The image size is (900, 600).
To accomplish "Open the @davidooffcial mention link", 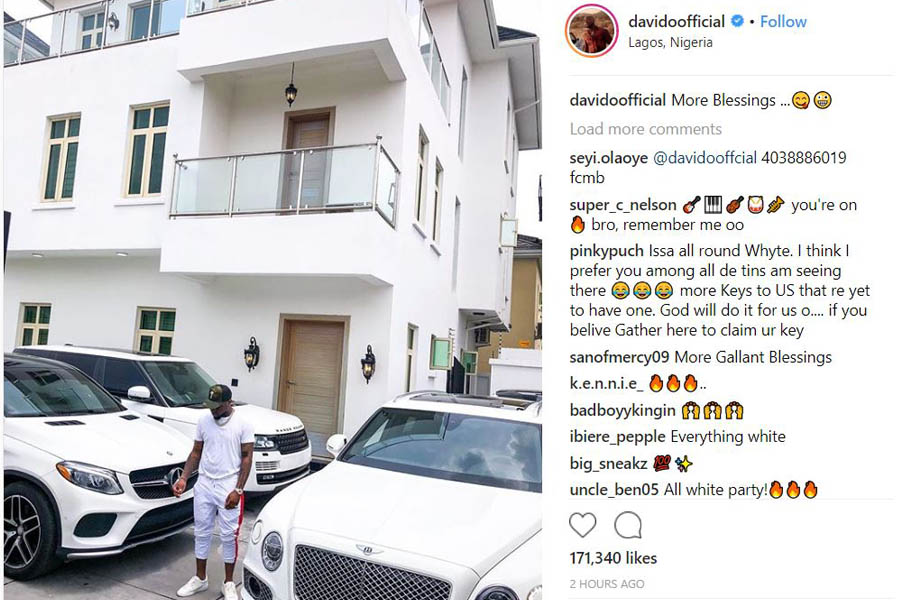I will pos(705,158).
